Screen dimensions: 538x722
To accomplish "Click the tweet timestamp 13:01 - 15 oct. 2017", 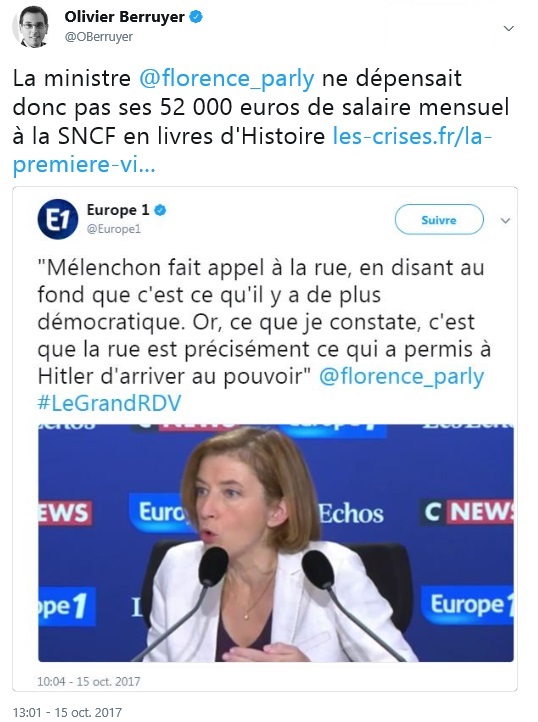I will coord(67,712).
